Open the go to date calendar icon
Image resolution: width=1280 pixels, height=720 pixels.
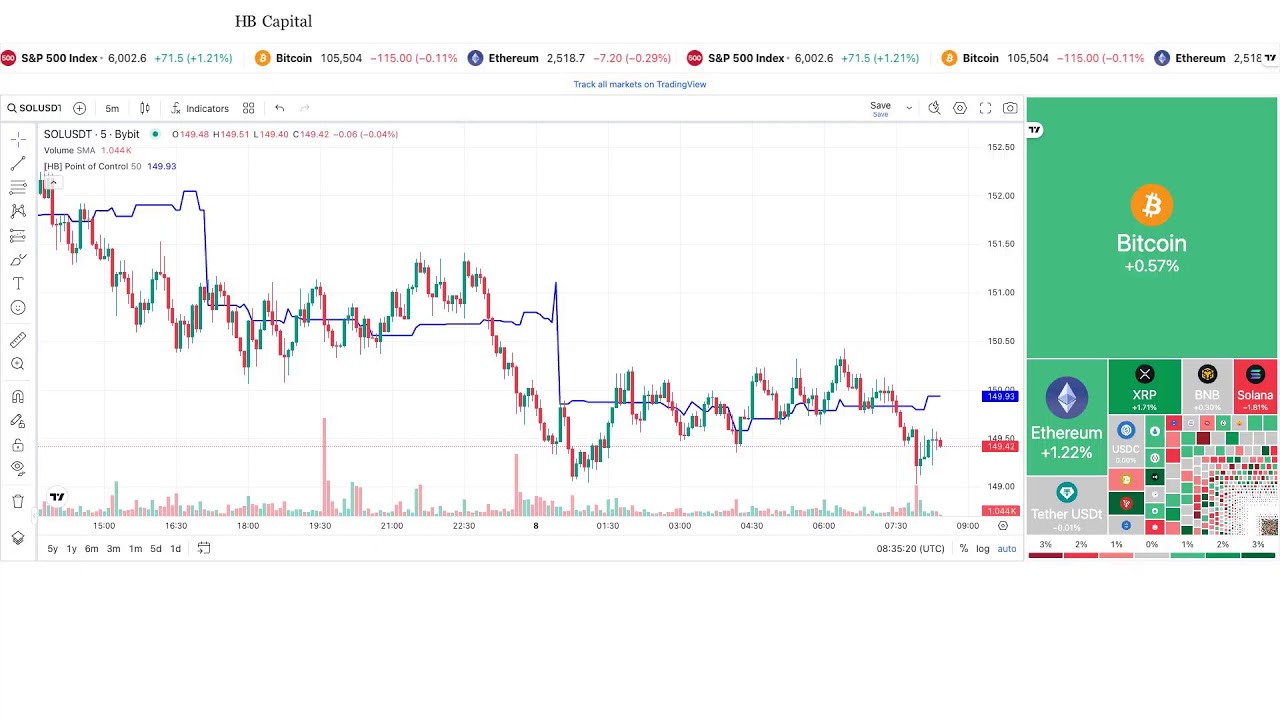point(204,548)
